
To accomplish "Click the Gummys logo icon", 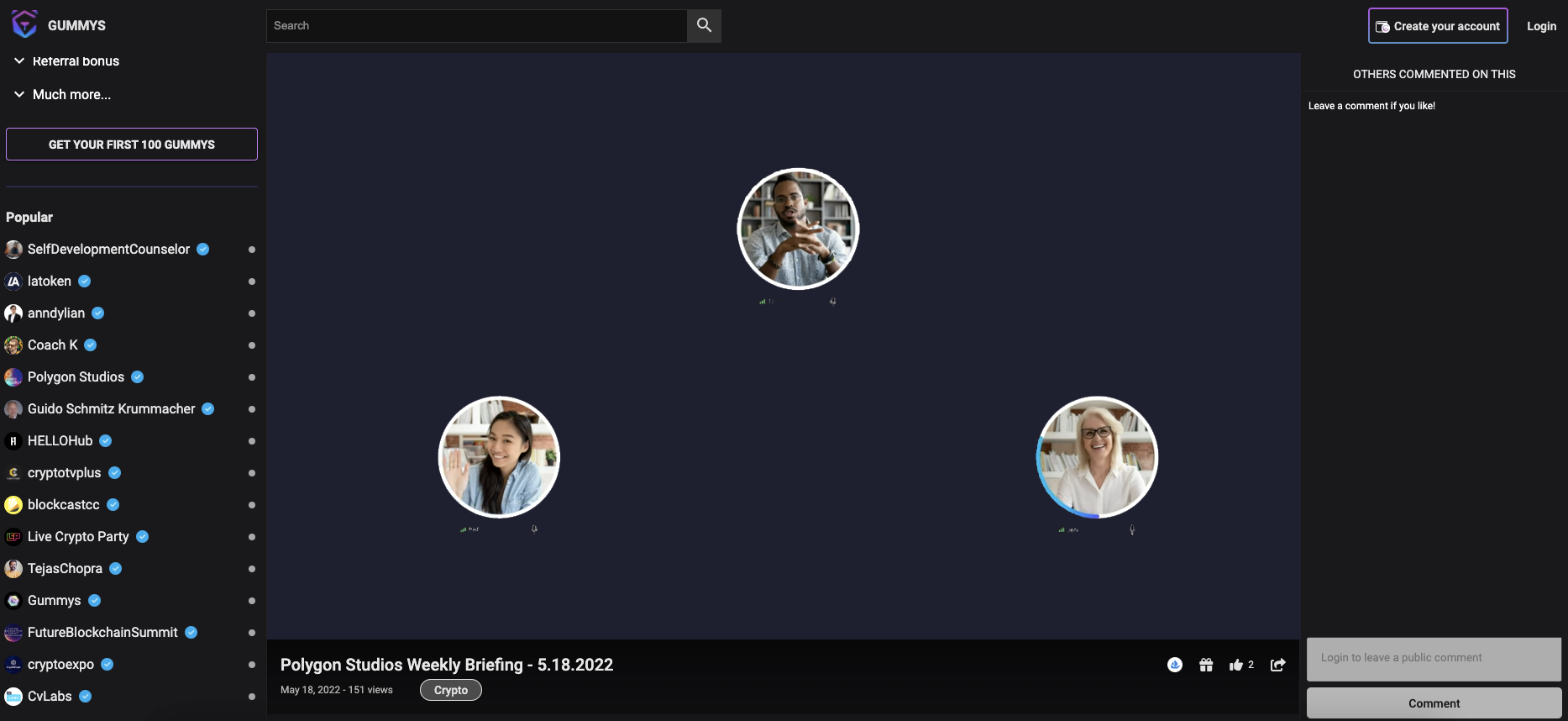I will 24,24.
